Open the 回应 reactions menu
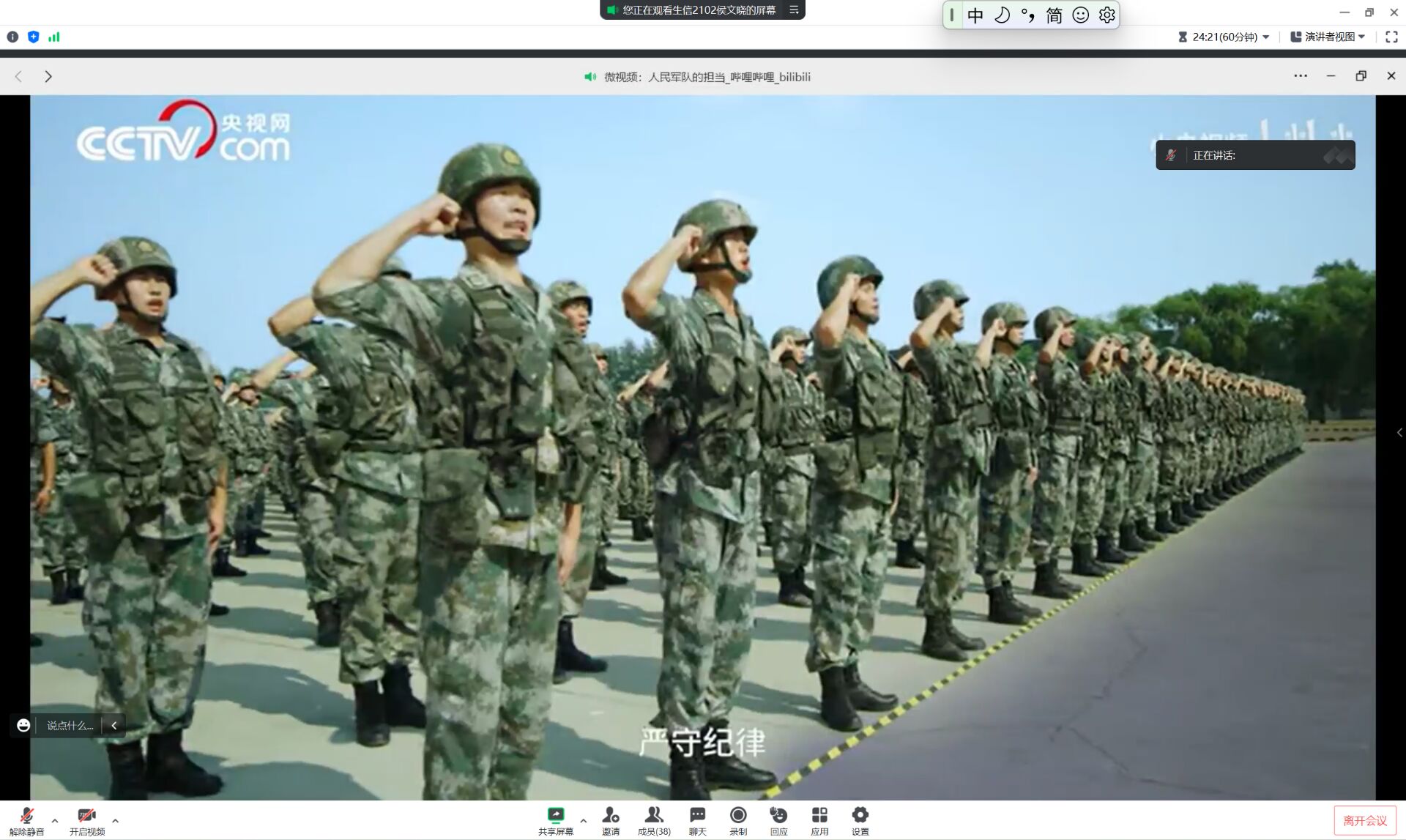 pos(778,821)
